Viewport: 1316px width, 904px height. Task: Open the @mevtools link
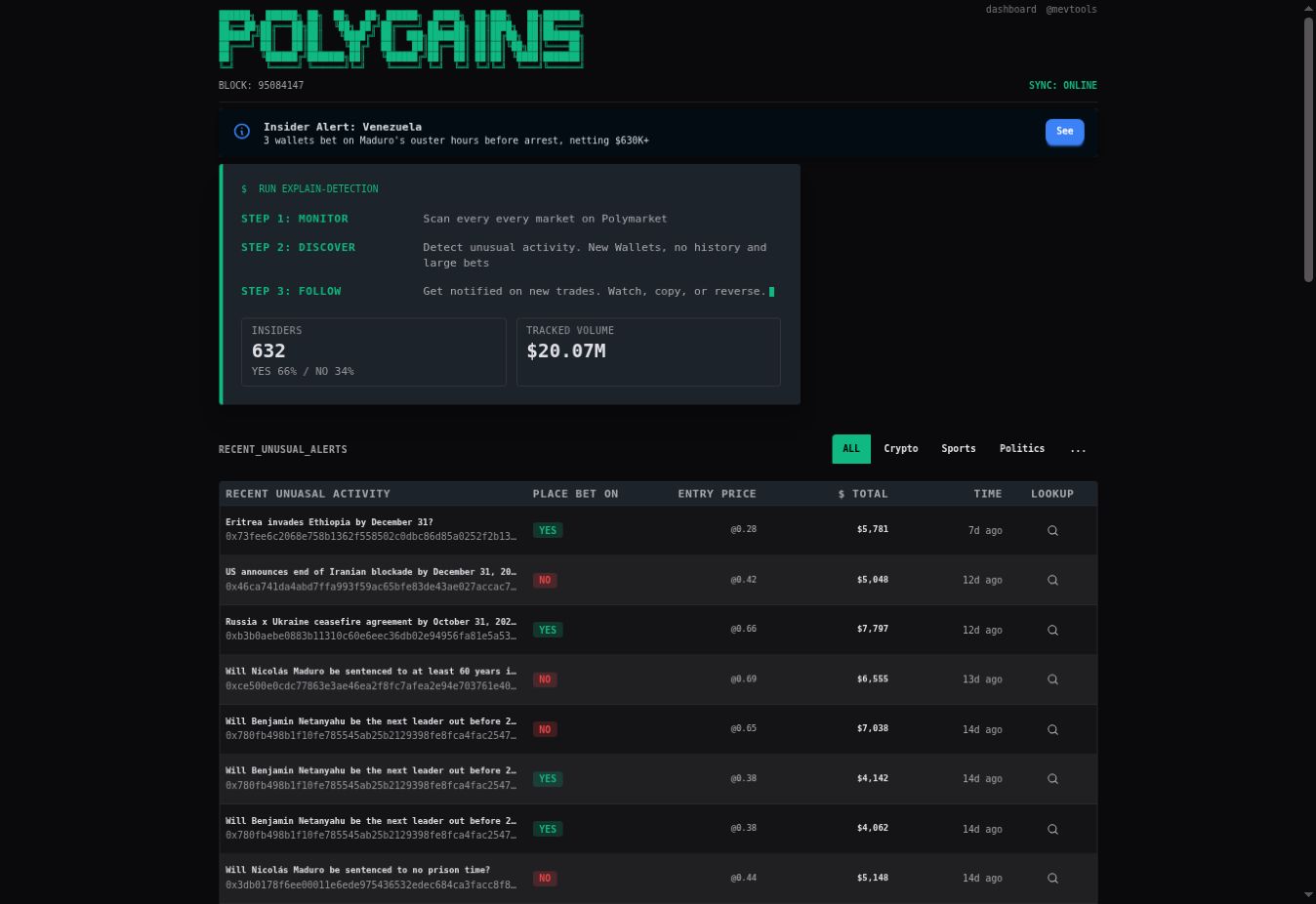click(1071, 10)
